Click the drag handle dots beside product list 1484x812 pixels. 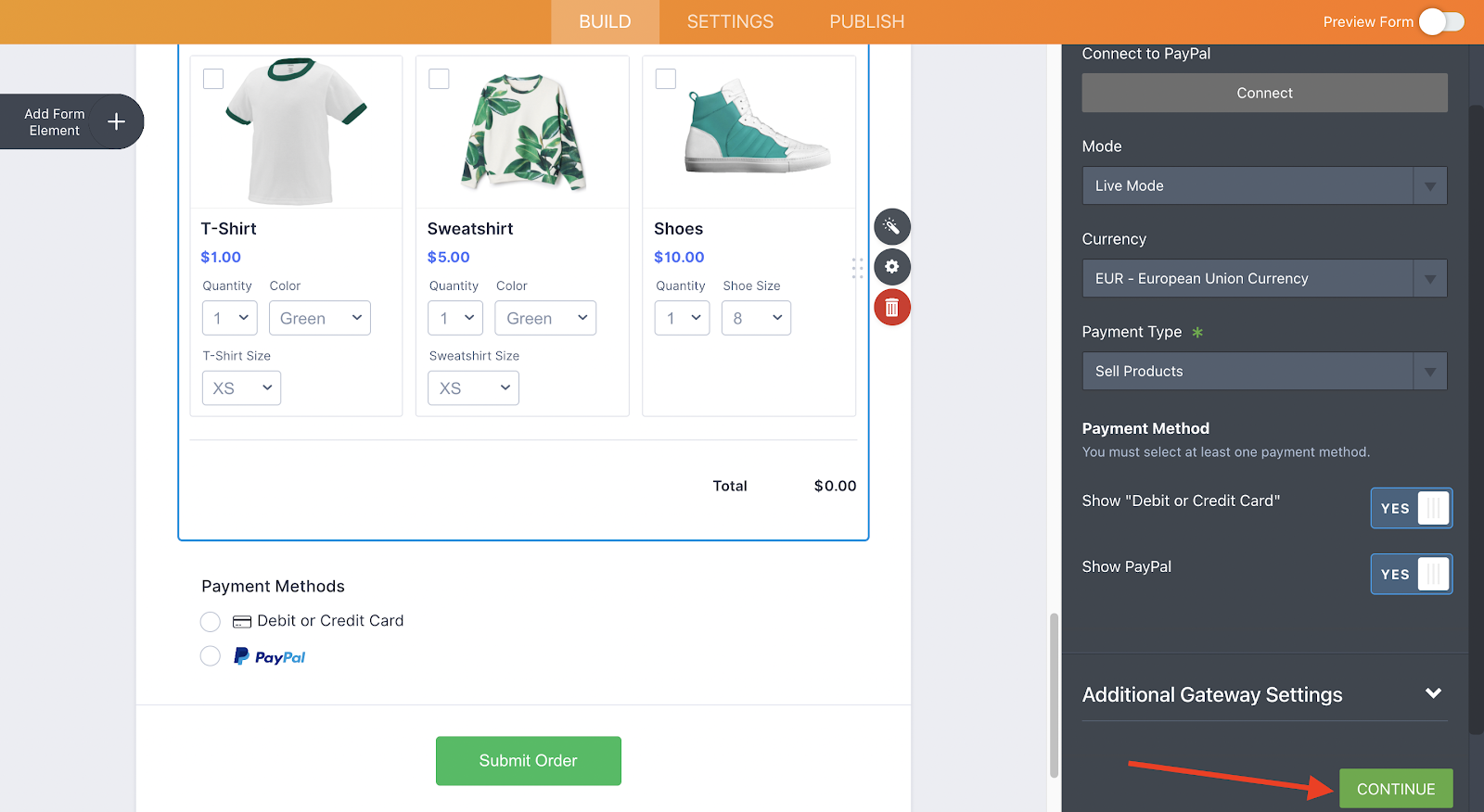coord(858,268)
